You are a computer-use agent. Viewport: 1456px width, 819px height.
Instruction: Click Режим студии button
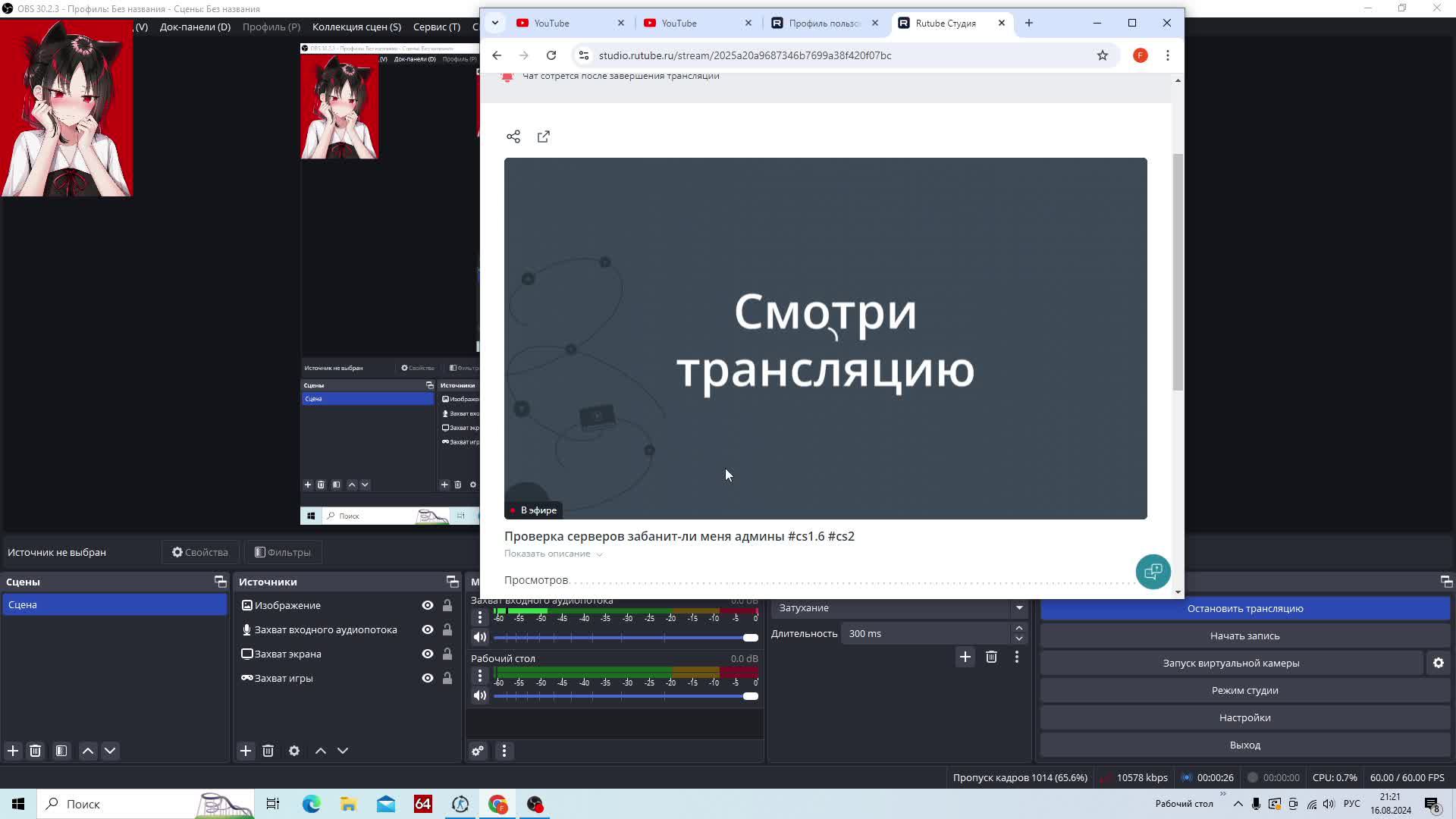pyautogui.click(x=1245, y=690)
